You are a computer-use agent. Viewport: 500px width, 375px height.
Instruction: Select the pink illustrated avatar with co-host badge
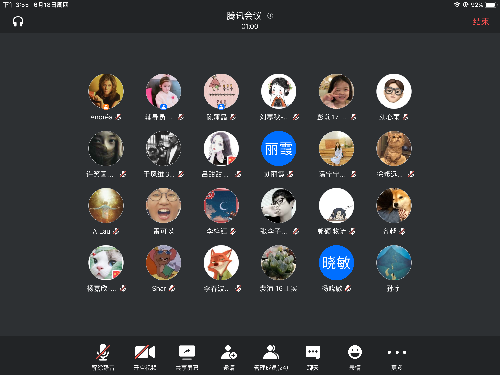221,91
